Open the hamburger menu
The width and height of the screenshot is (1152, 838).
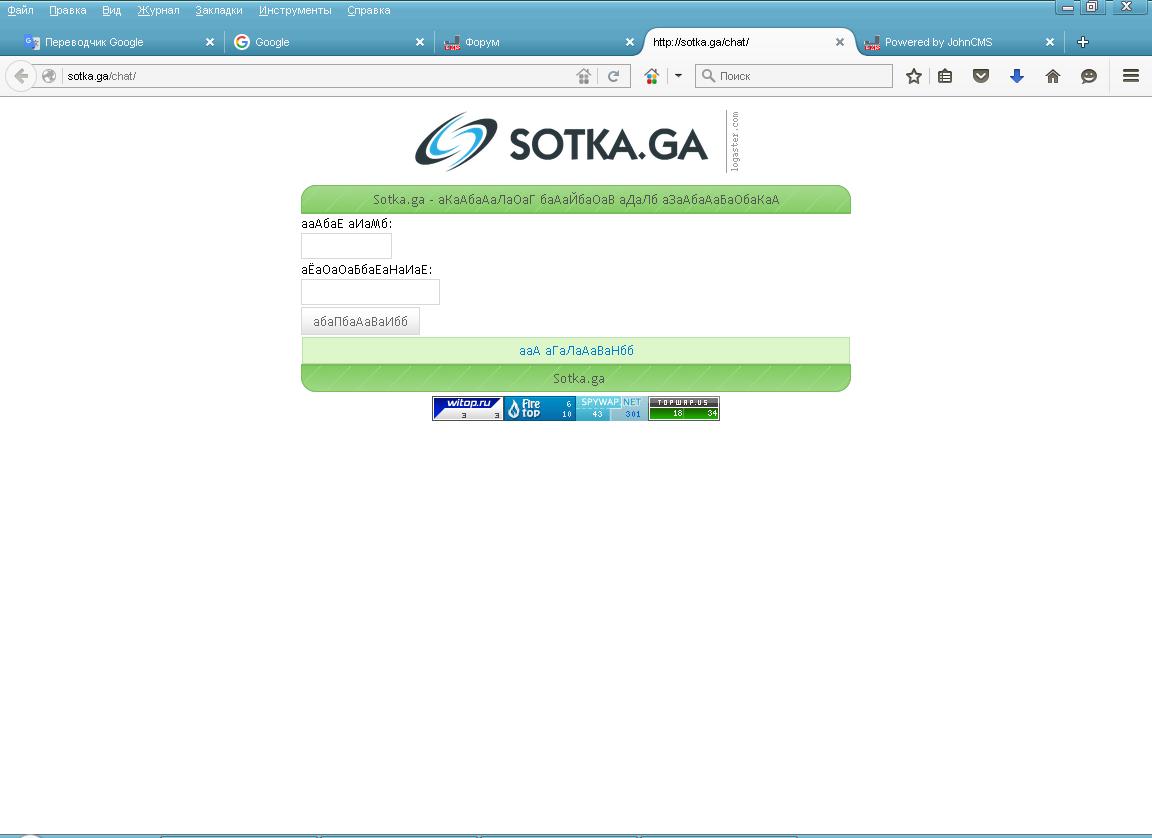pos(1131,76)
